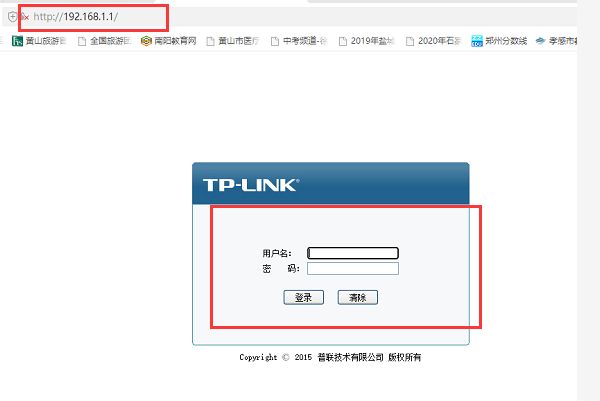Click the 普联技术有限公司 copyright text
Viewport: 600px width, 401px height.
click(350, 357)
